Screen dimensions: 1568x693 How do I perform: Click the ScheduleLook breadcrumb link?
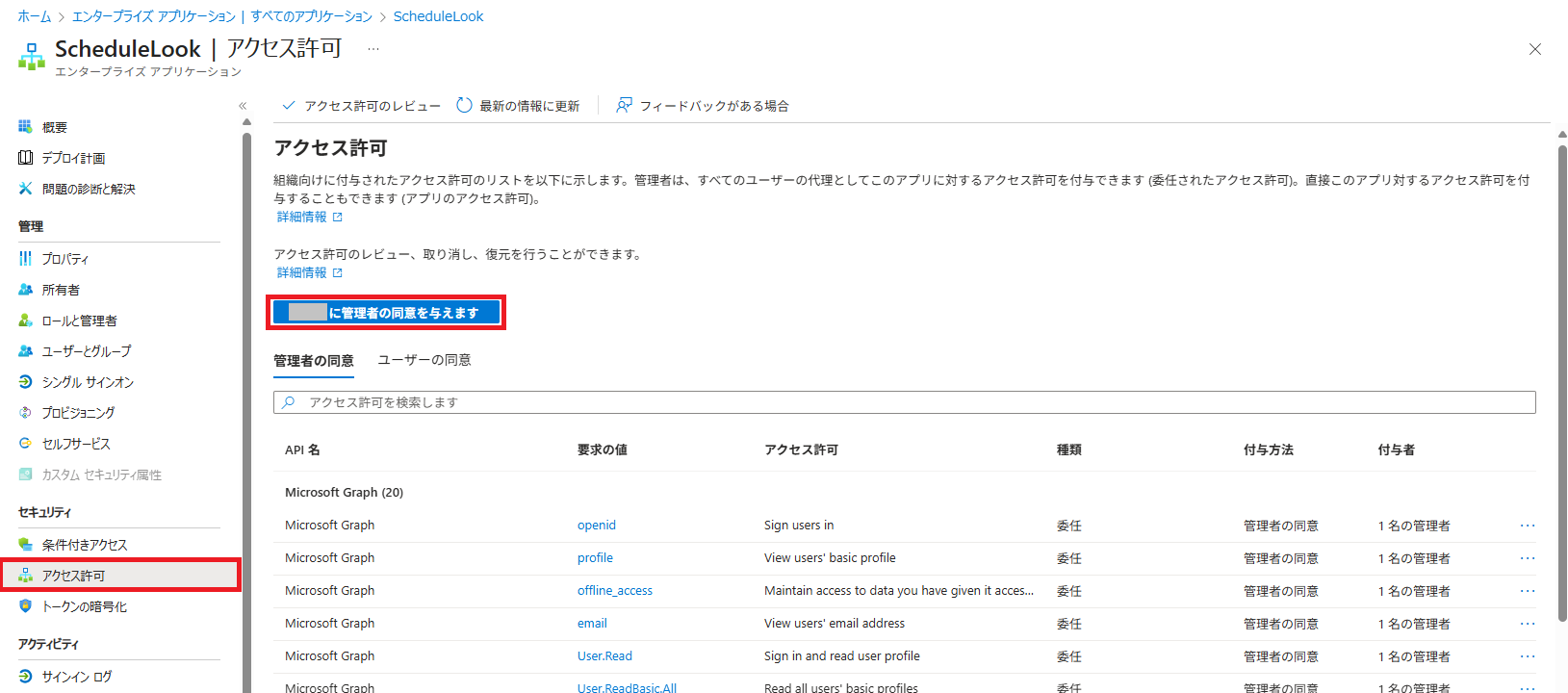tap(439, 16)
